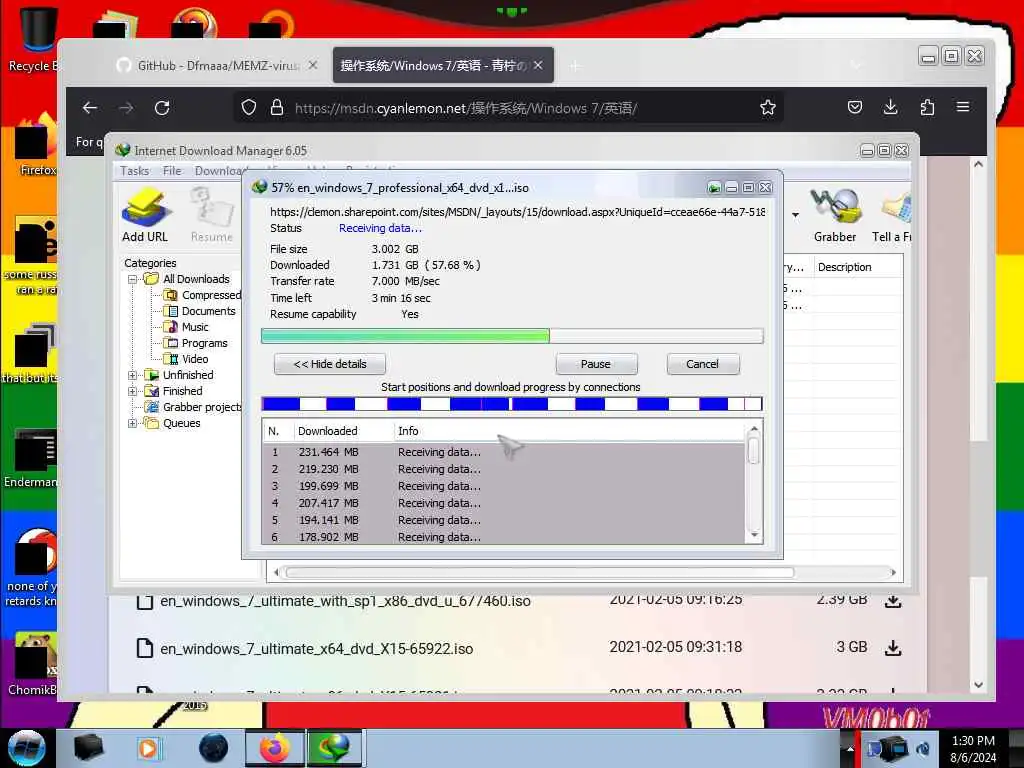The width and height of the screenshot is (1024, 768).
Task: Click the Hide details button
Action: tap(330, 364)
